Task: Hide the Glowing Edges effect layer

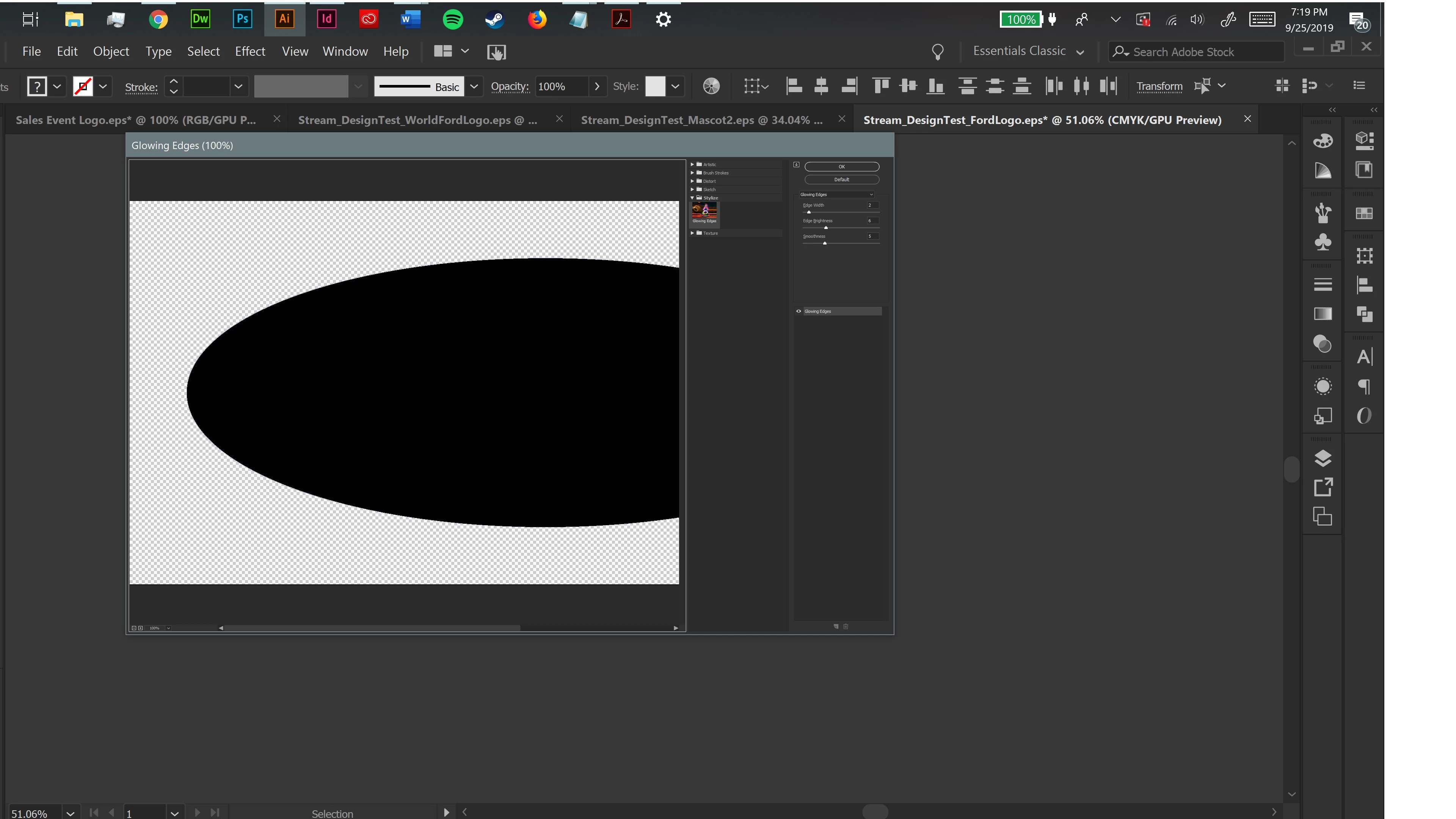Action: (x=799, y=311)
